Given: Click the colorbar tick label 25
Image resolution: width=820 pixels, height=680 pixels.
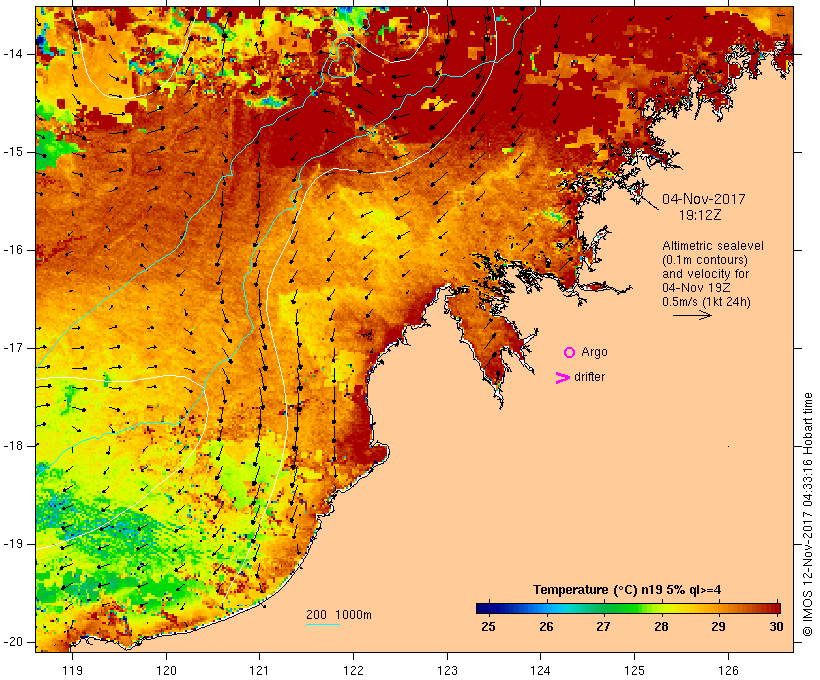Looking at the screenshot, I should pyautogui.click(x=488, y=626).
